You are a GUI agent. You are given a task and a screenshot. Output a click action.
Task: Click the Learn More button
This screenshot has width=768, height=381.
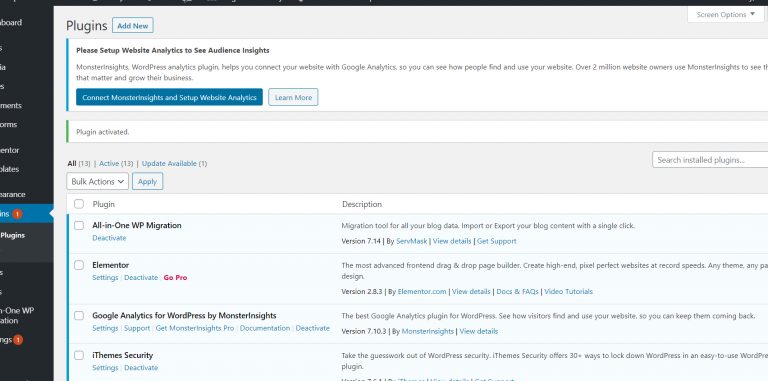[293, 97]
